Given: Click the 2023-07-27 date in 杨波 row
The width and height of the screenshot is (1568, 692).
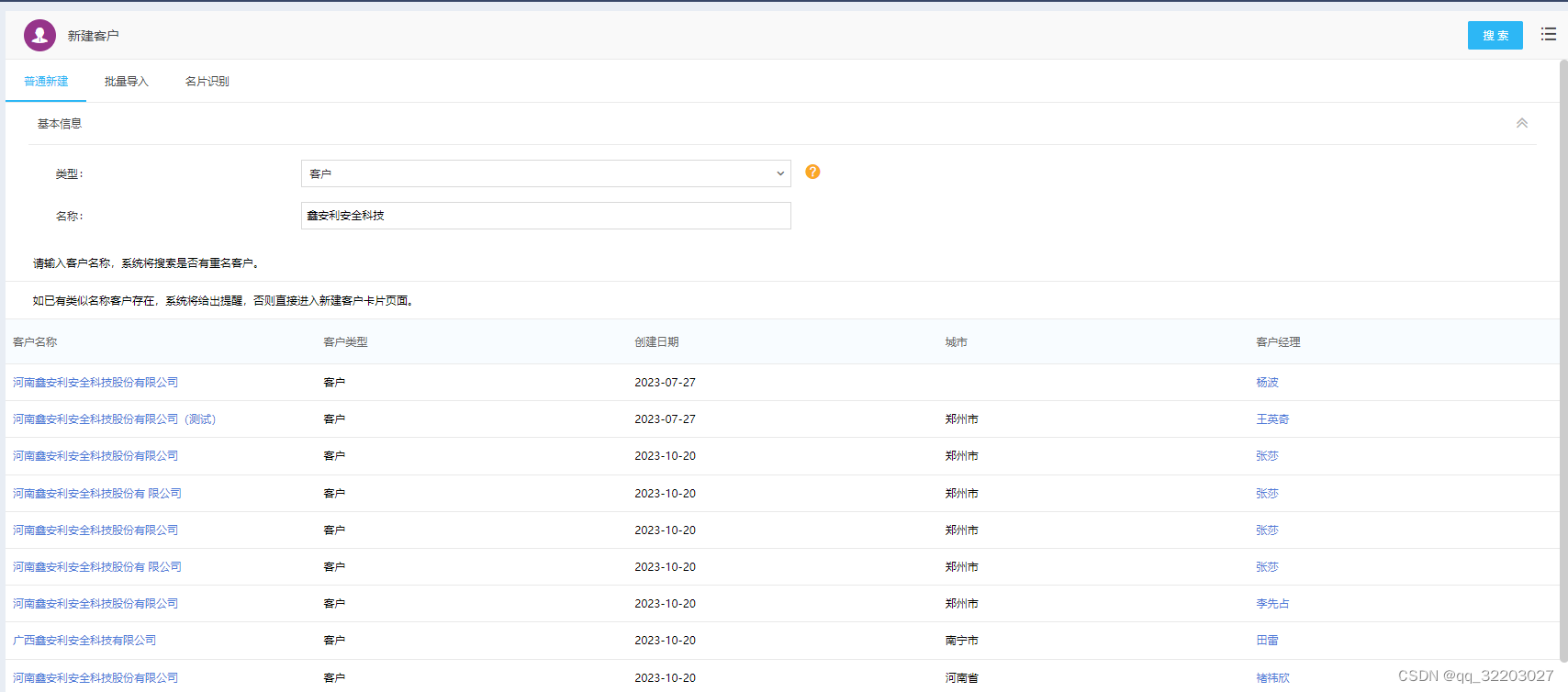Looking at the screenshot, I should point(665,382).
